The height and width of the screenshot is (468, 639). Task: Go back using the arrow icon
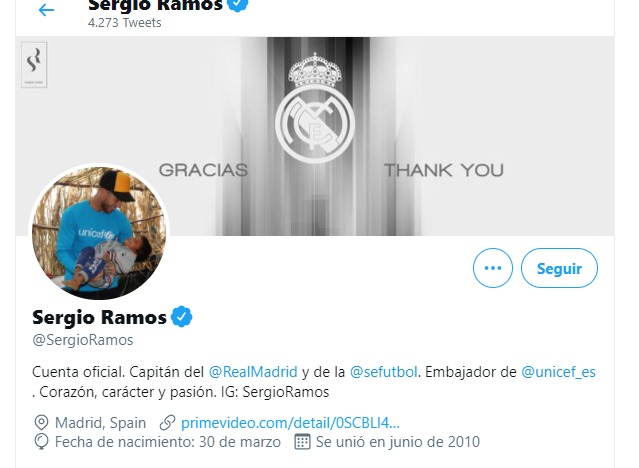point(46,10)
